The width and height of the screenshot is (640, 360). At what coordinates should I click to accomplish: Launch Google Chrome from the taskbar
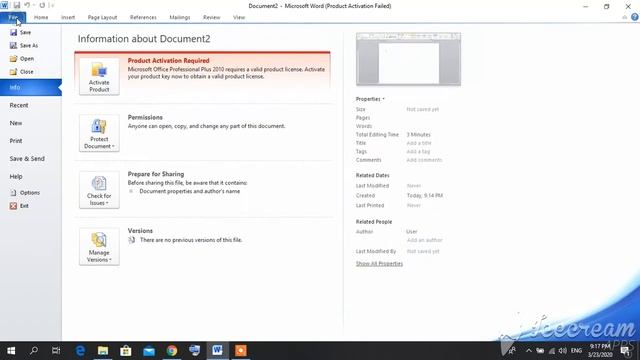[x=172, y=351]
